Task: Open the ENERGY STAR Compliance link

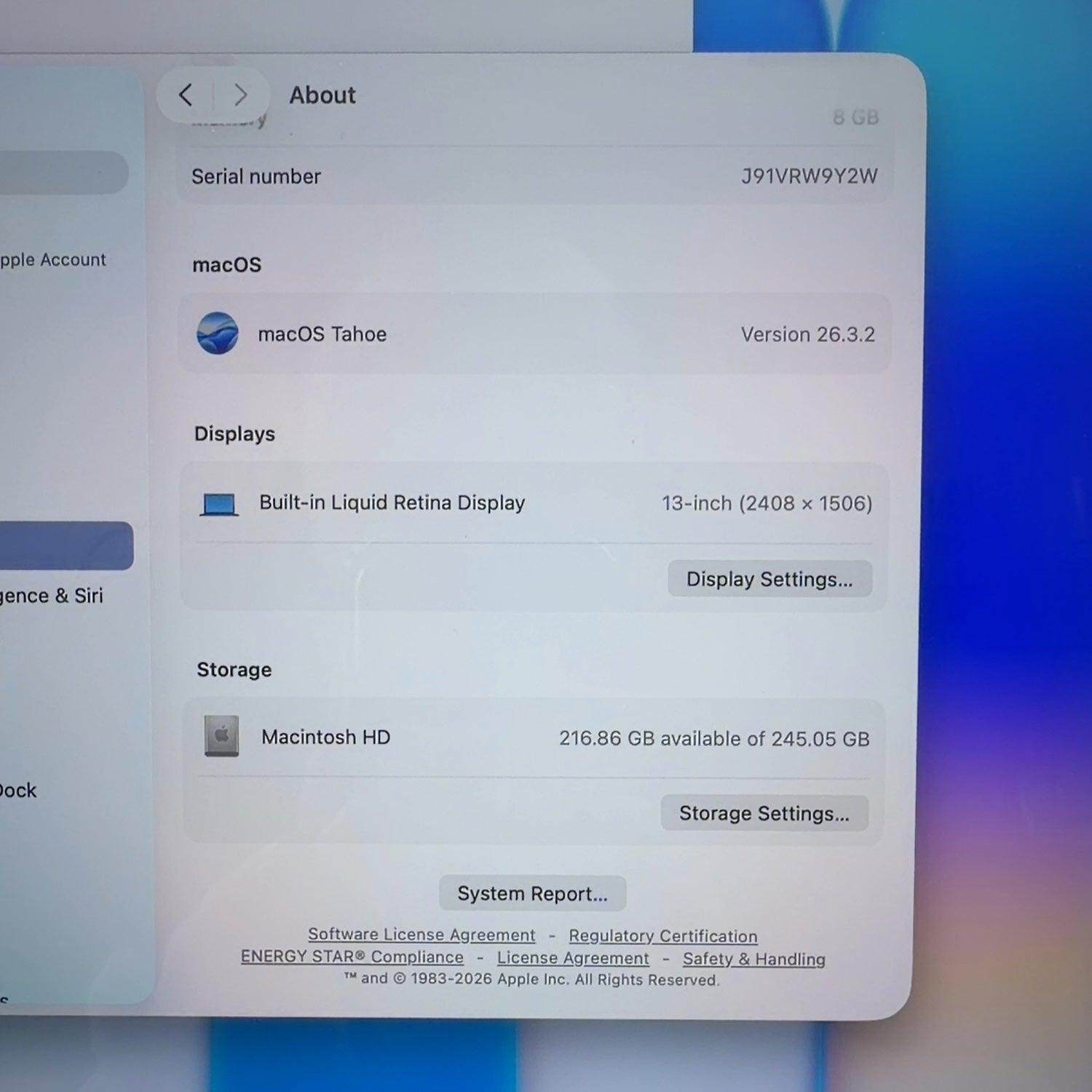Action: (x=352, y=957)
